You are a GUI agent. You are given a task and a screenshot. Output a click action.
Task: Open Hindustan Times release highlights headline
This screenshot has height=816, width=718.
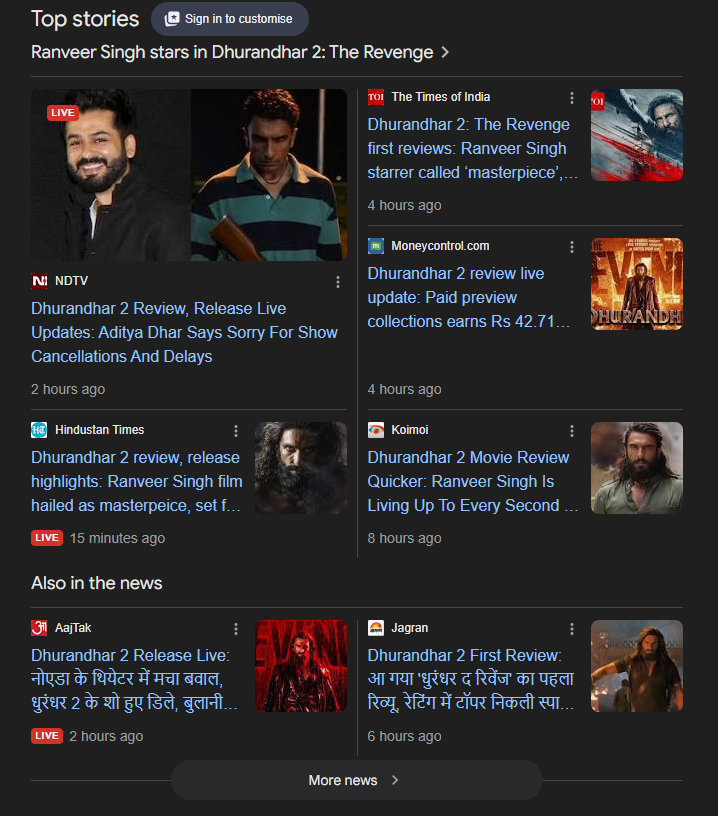click(x=136, y=481)
